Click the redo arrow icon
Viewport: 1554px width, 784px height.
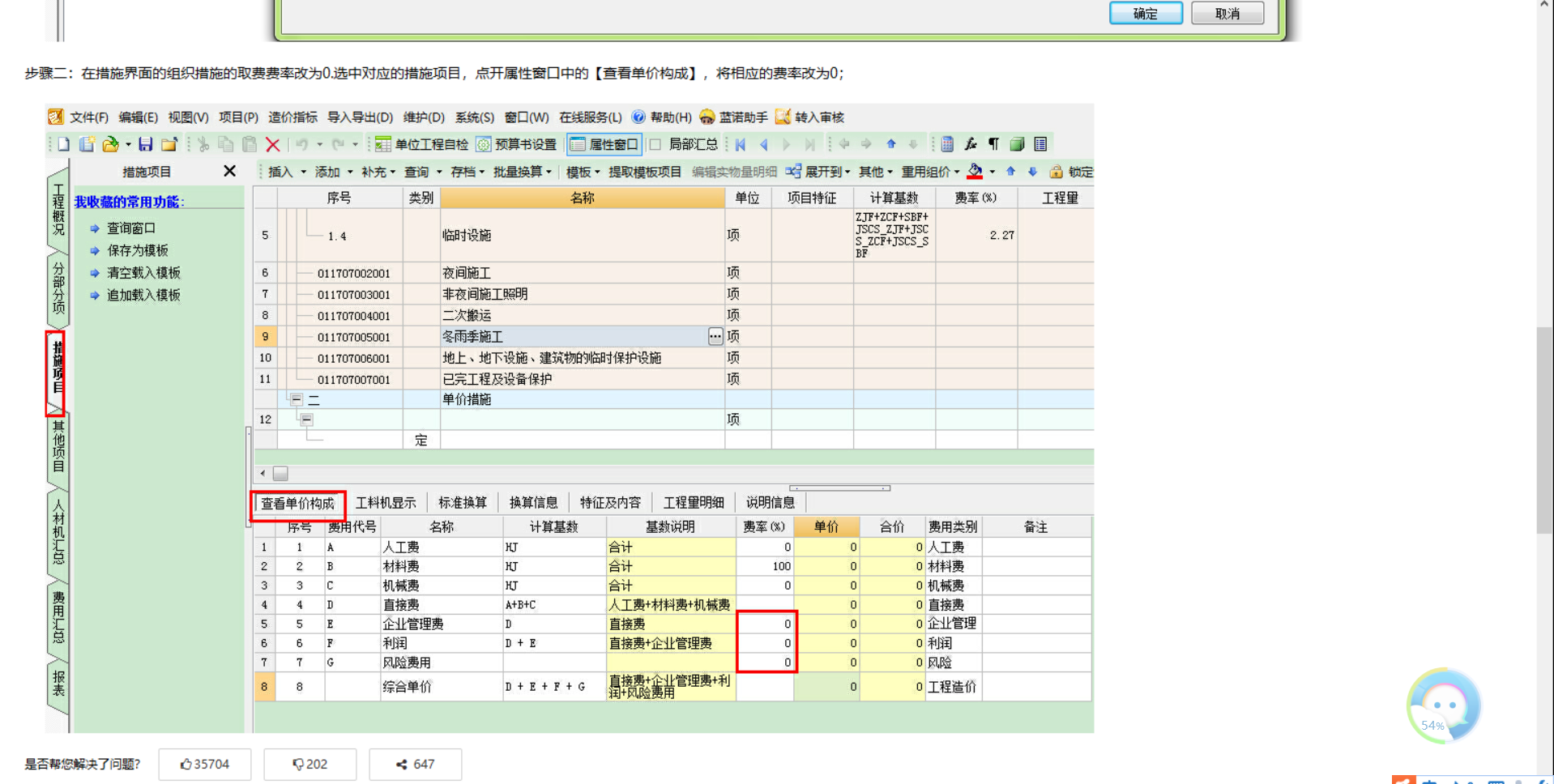[x=338, y=144]
